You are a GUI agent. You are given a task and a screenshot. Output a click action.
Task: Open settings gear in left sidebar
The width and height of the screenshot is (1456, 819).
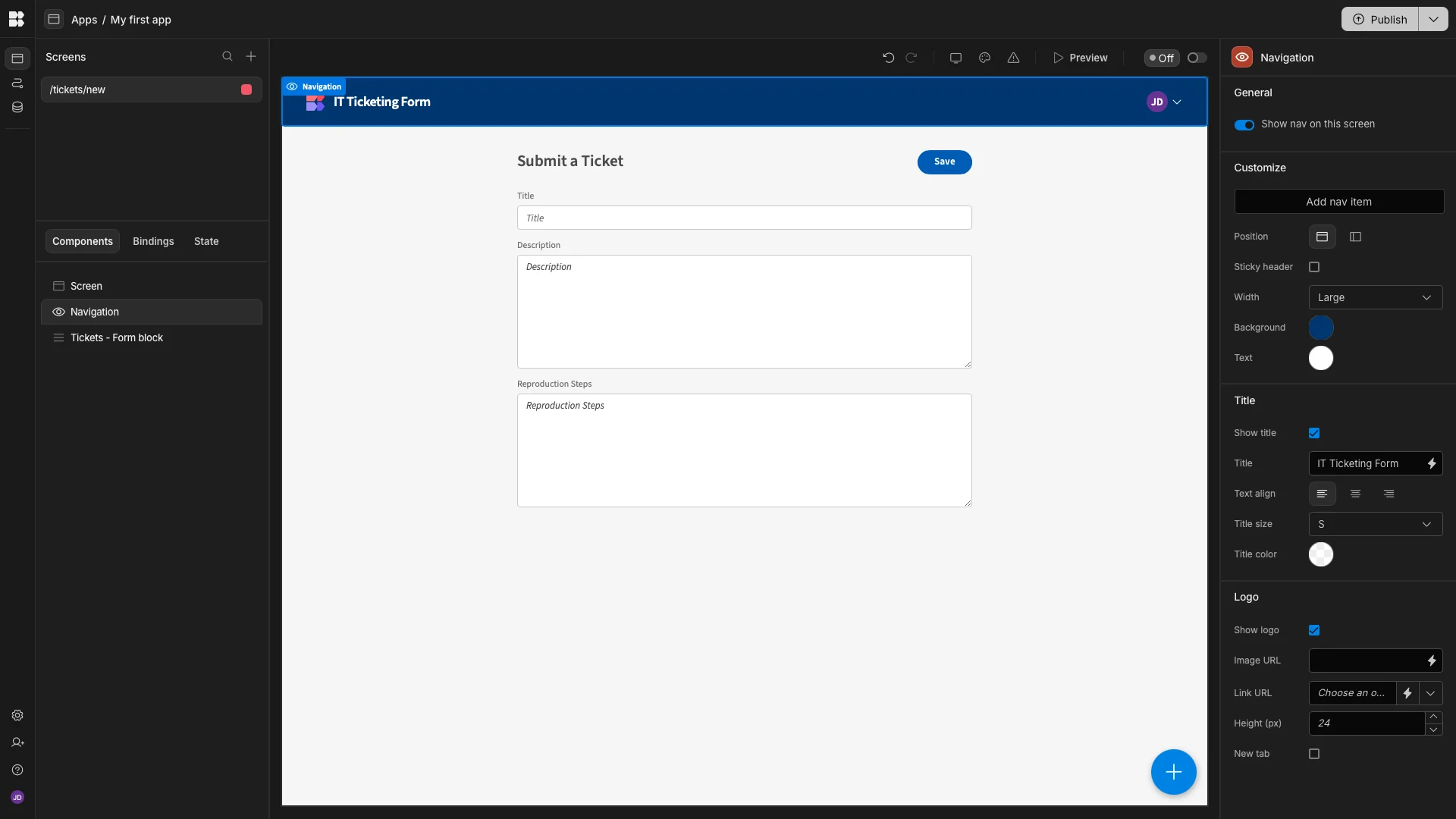point(17,715)
